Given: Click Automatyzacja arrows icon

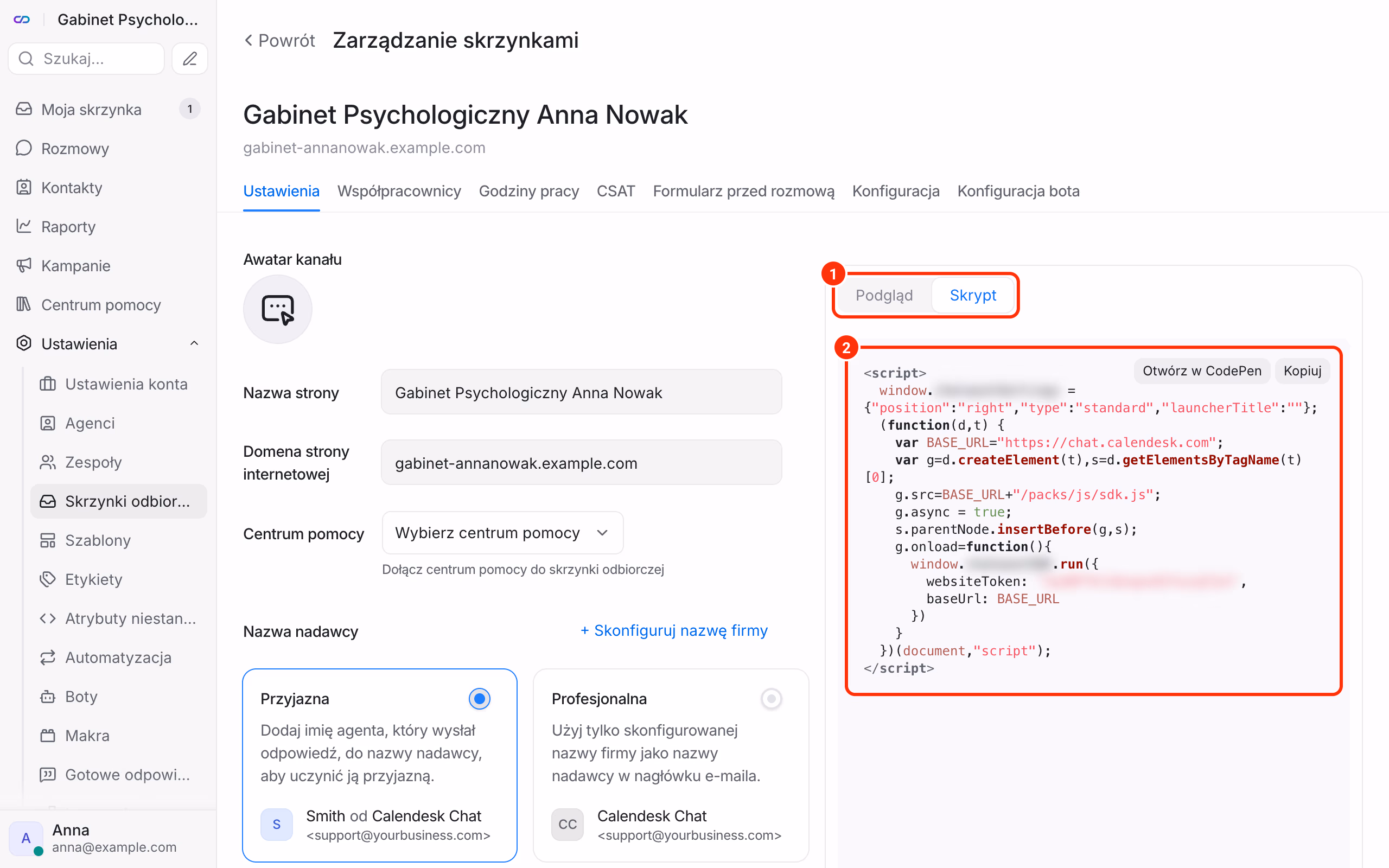Looking at the screenshot, I should pos(48,658).
